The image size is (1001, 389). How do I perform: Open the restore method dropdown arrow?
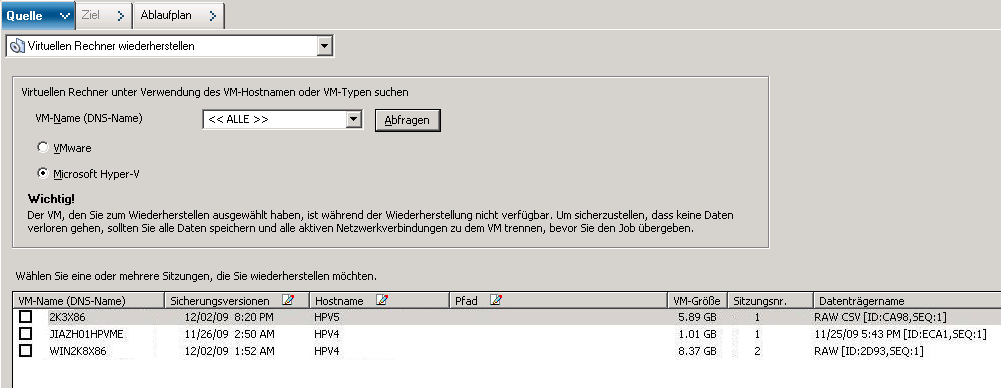coord(325,46)
